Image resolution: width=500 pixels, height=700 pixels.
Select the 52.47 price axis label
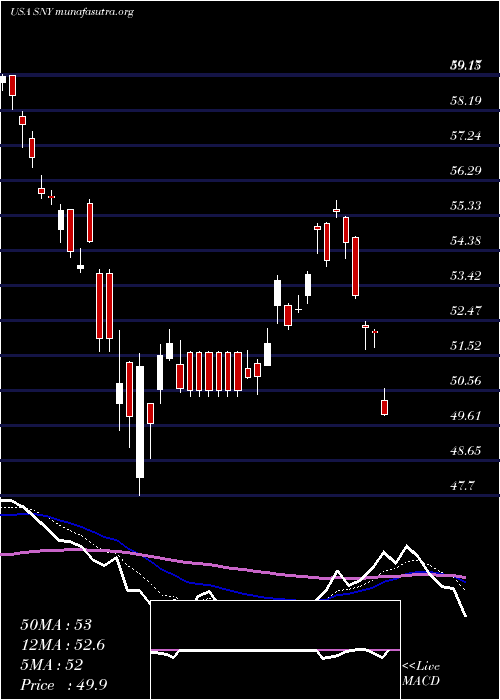pyautogui.click(x=465, y=311)
